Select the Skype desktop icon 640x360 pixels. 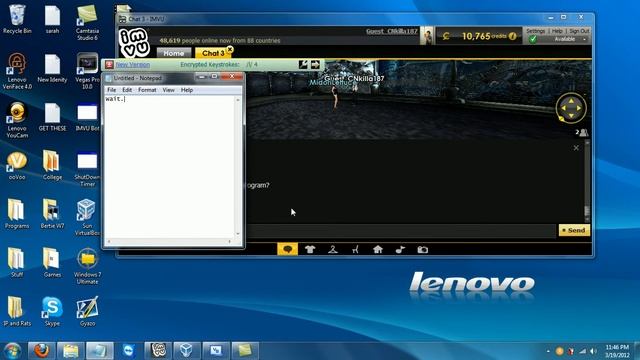52,311
